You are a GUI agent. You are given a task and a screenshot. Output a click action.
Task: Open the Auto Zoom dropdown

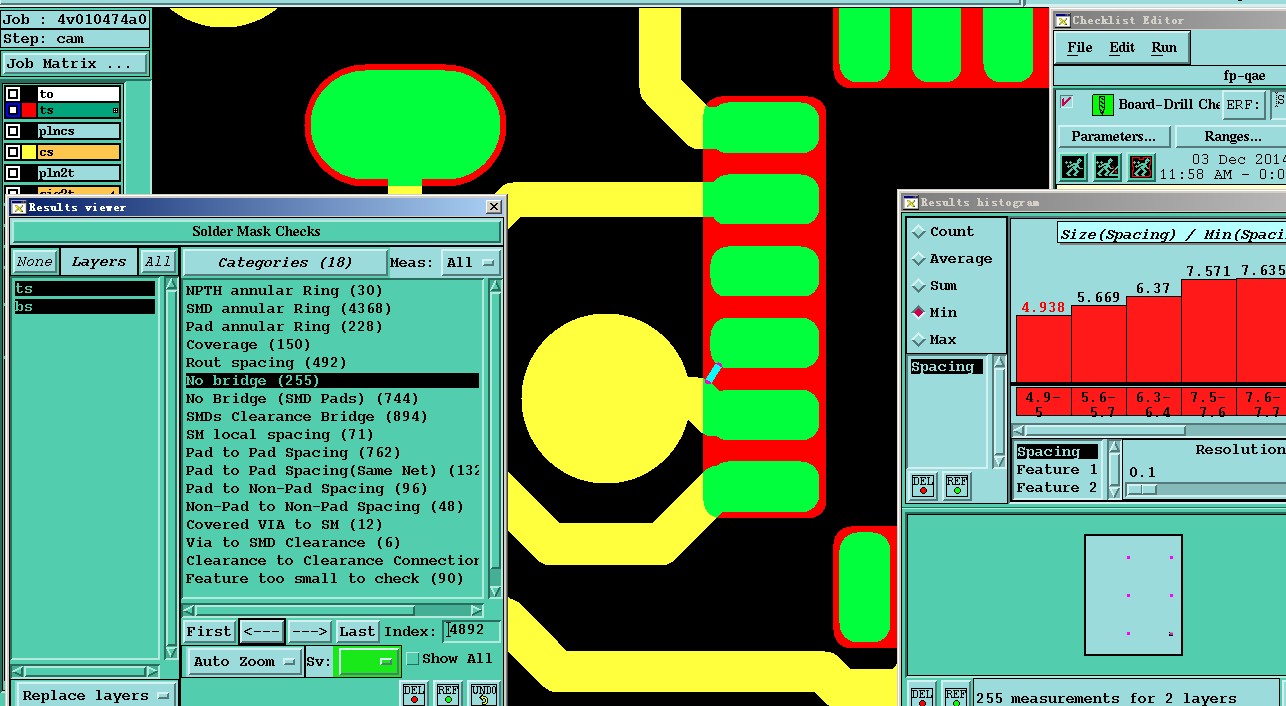pos(245,661)
